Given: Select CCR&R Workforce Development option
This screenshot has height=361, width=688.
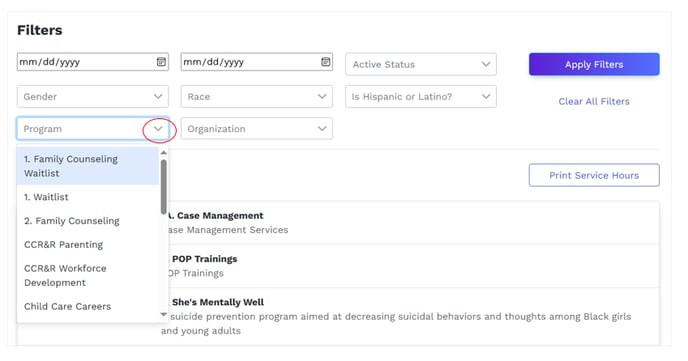Looking at the screenshot, I should pyautogui.click(x=88, y=275).
